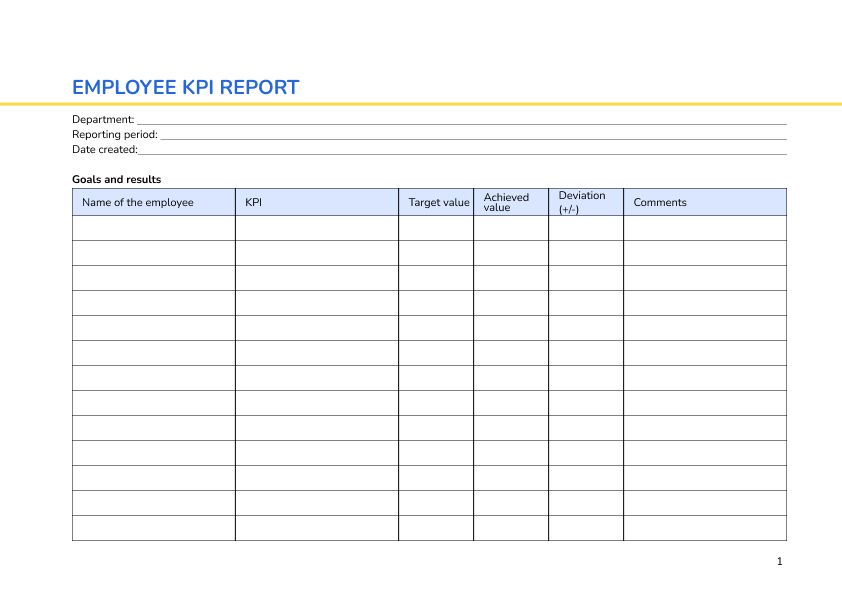Image resolution: width=842 pixels, height=596 pixels.
Task: Select the Deviation (+/-) column header
Action: click(x=583, y=202)
